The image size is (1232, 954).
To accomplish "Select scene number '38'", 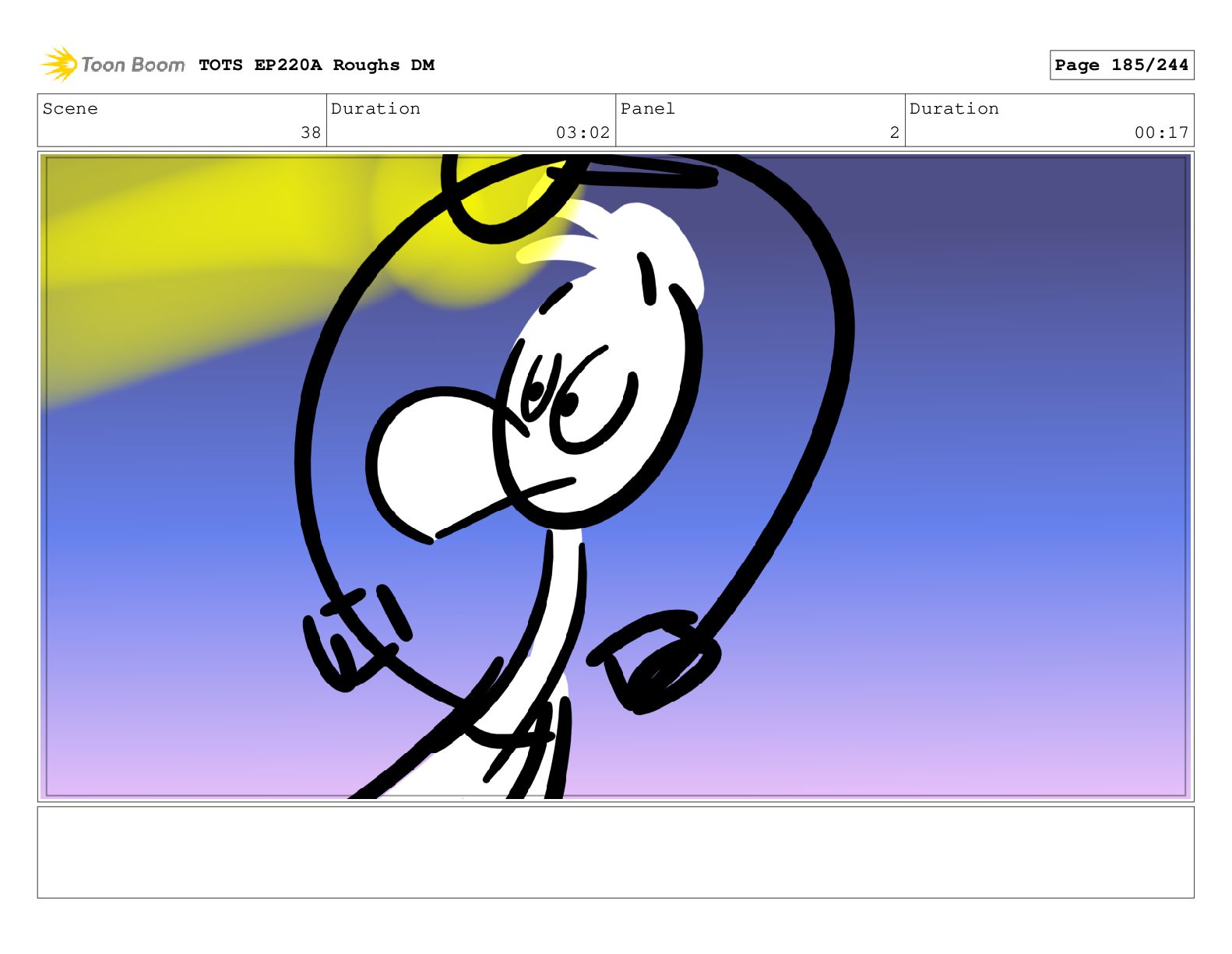I will click(311, 132).
